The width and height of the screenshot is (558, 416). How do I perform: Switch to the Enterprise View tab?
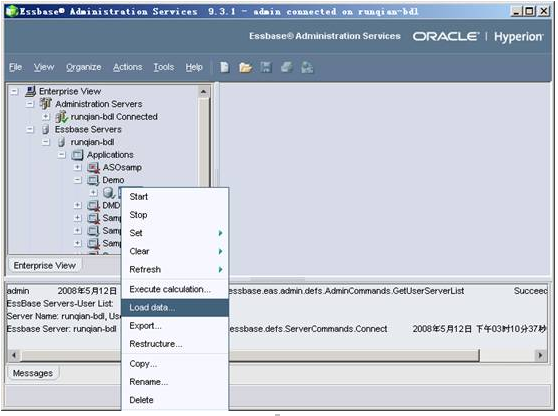click(44, 265)
